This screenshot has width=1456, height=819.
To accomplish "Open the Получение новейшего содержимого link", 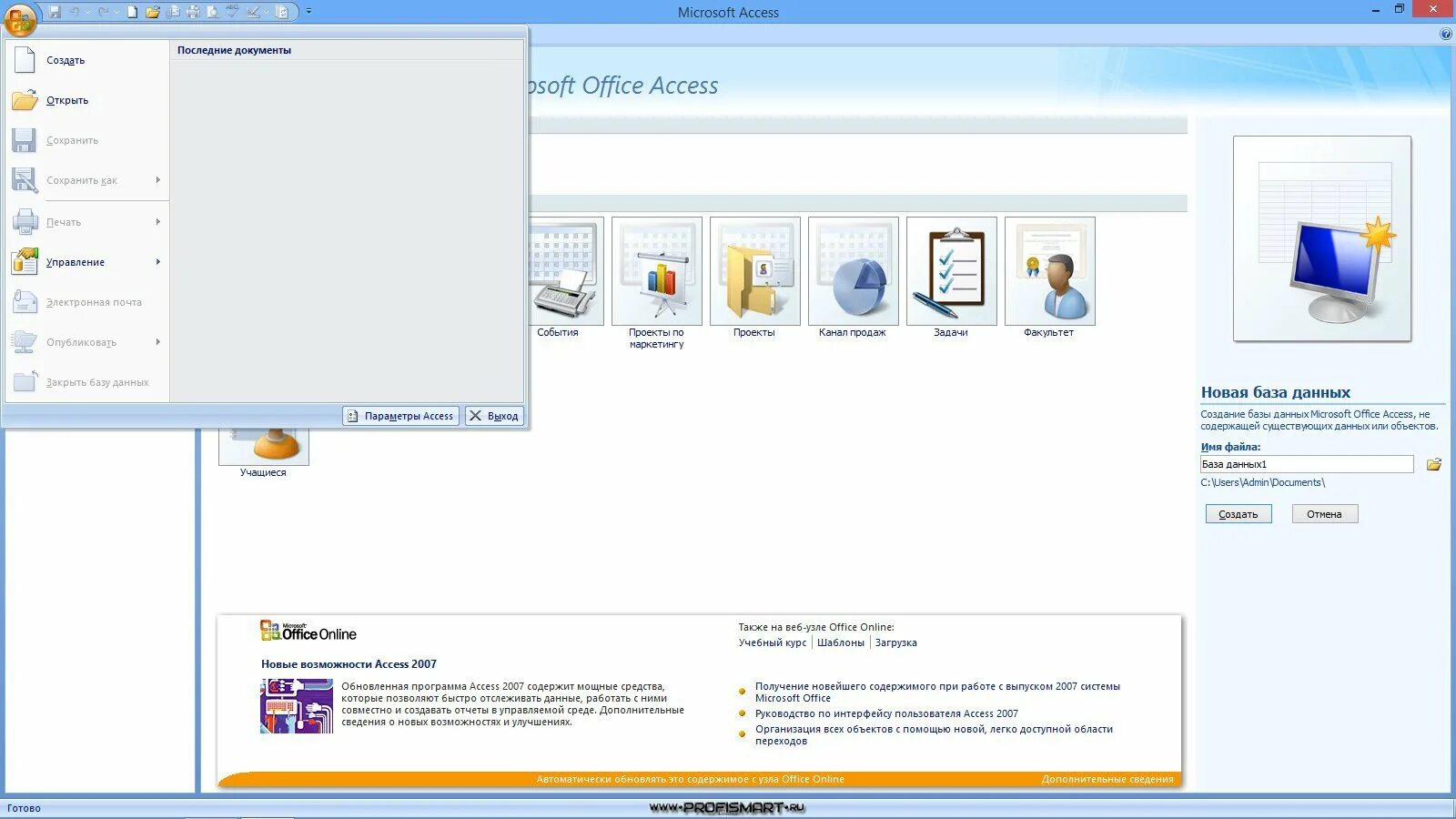I will point(937,693).
